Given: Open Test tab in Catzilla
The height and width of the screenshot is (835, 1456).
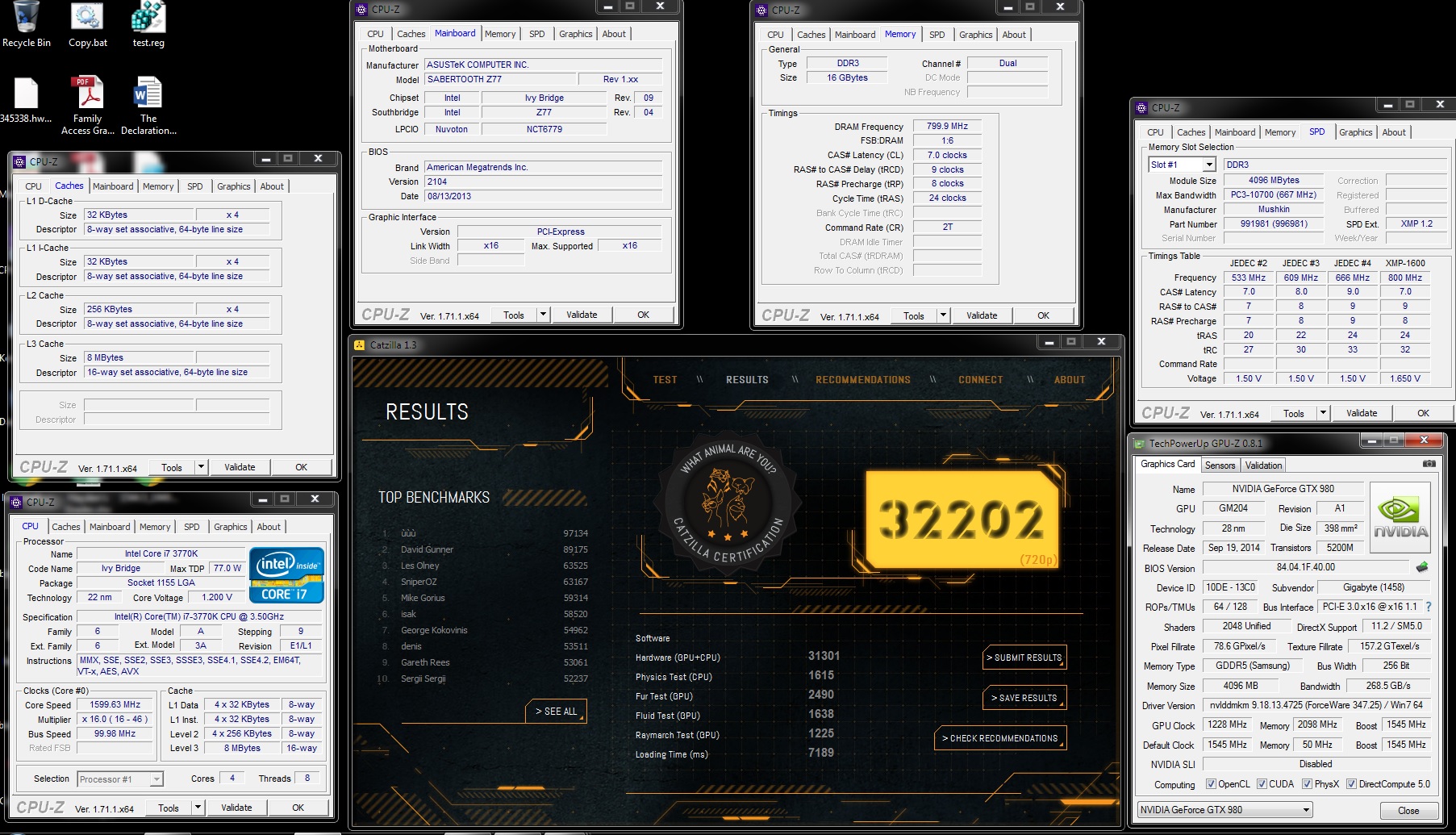Looking at the screenshot, I should pos(665,379).
